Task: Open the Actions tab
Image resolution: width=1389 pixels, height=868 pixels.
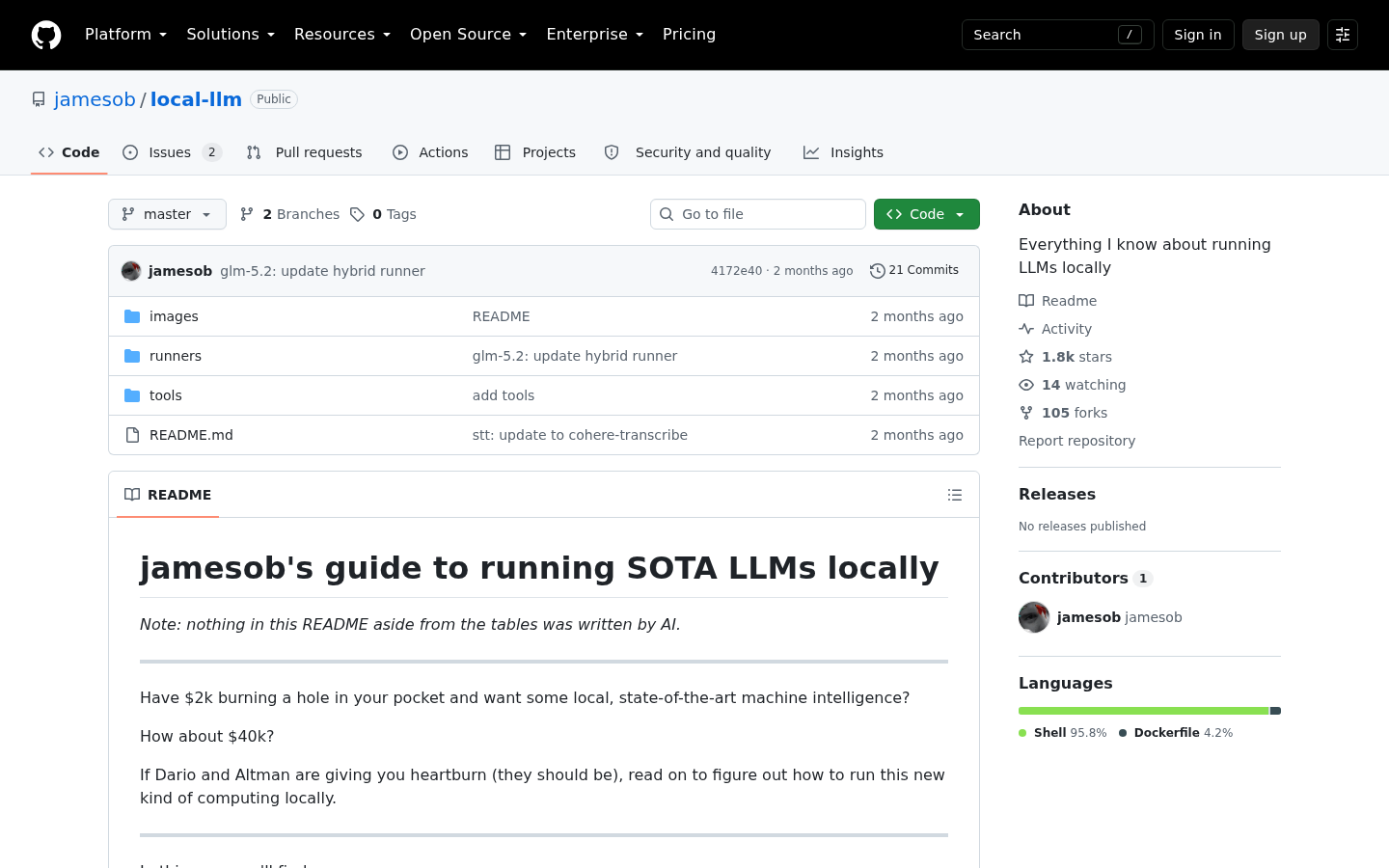Action: click(430, 152)
